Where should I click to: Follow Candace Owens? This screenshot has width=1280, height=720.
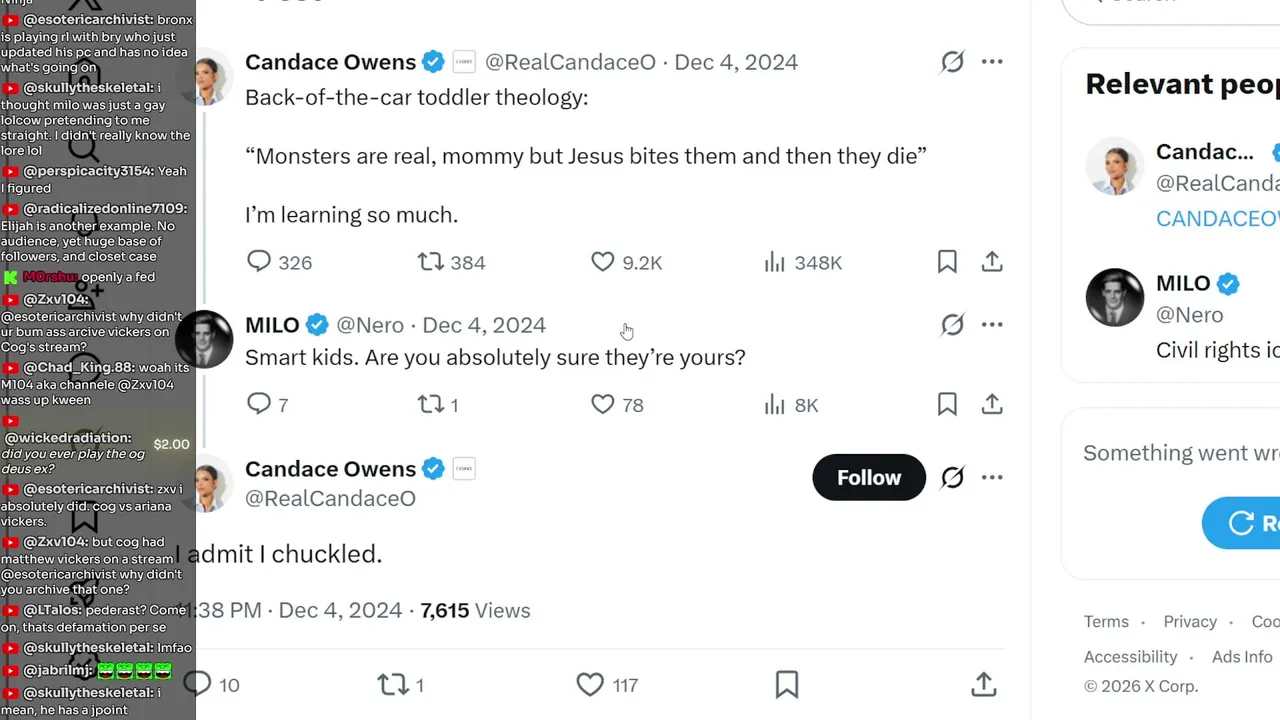point(869,477)
